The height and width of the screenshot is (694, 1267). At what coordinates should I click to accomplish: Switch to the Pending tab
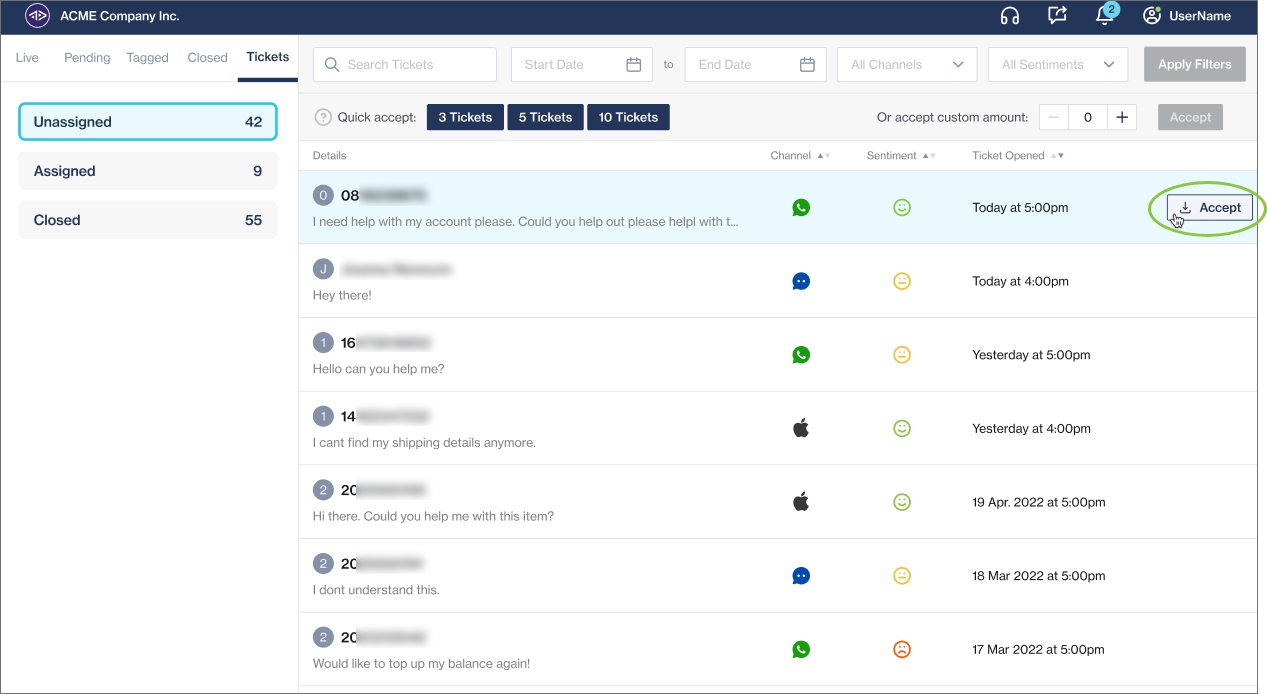click(87, 58)
